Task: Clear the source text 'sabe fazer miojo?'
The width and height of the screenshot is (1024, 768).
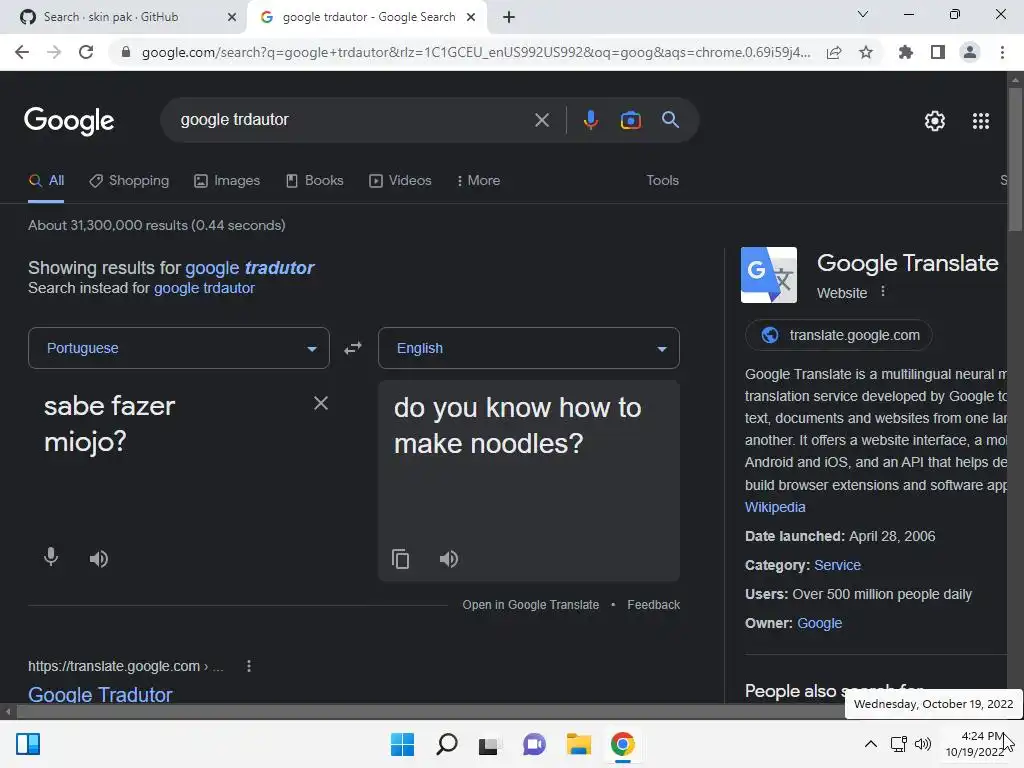Action: click(321, 403)
